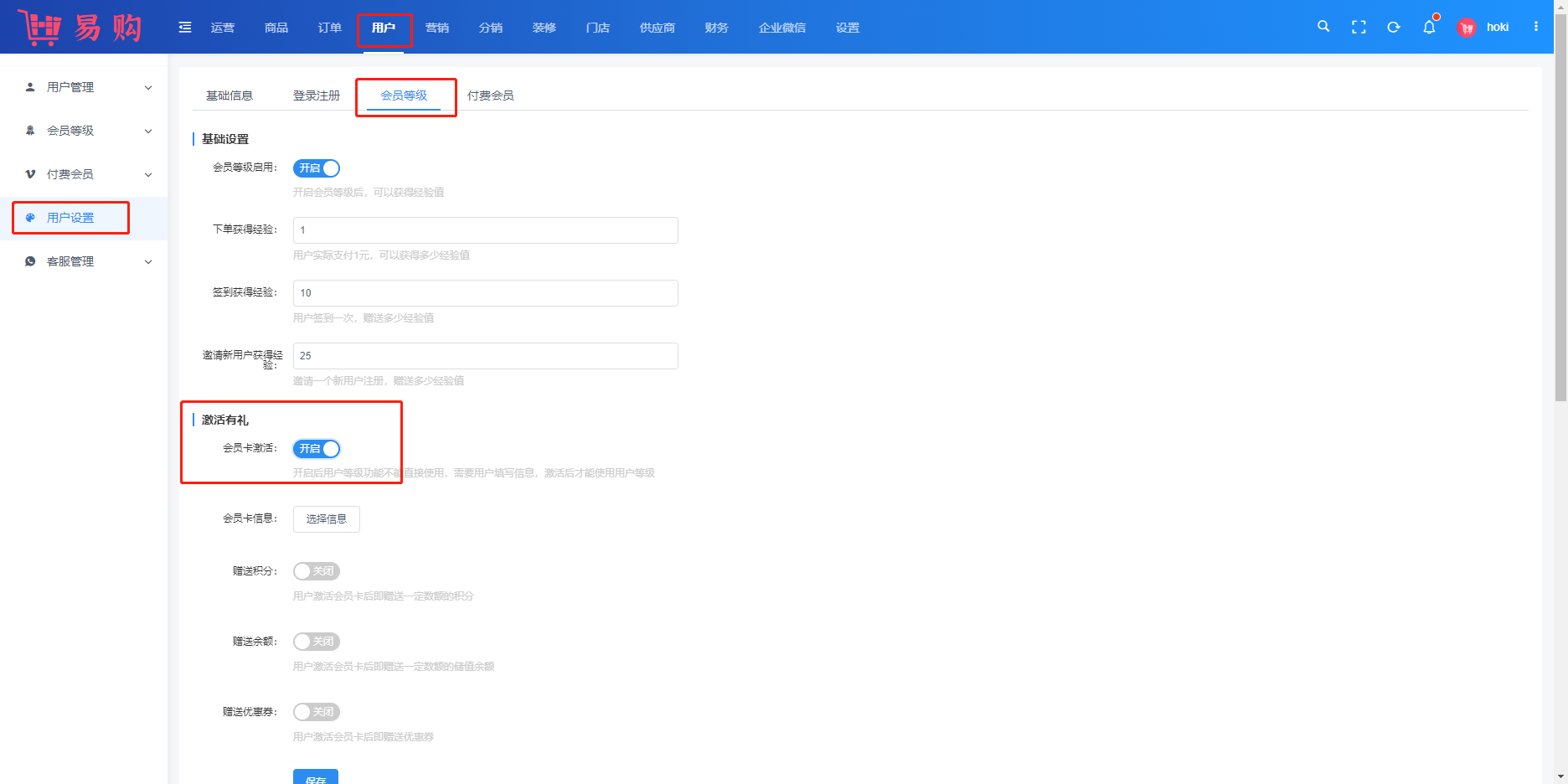Click the 选择信息 button

click(x=327, y=519)
